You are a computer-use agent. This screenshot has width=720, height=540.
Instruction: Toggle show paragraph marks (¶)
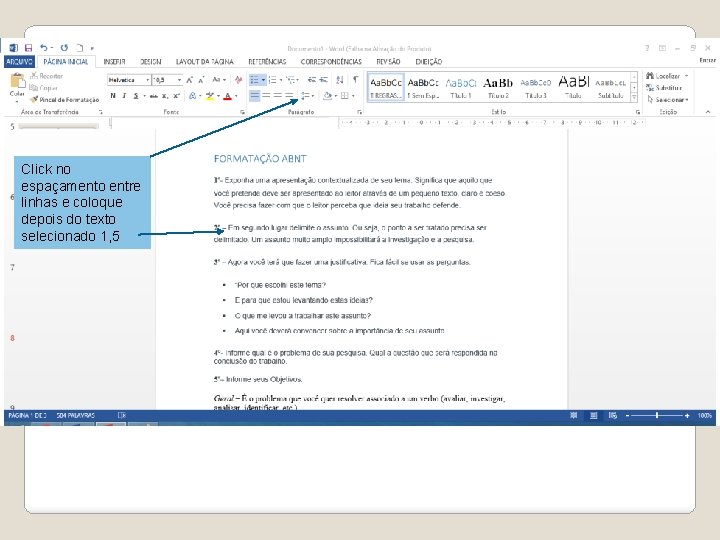tap(356, 79)
